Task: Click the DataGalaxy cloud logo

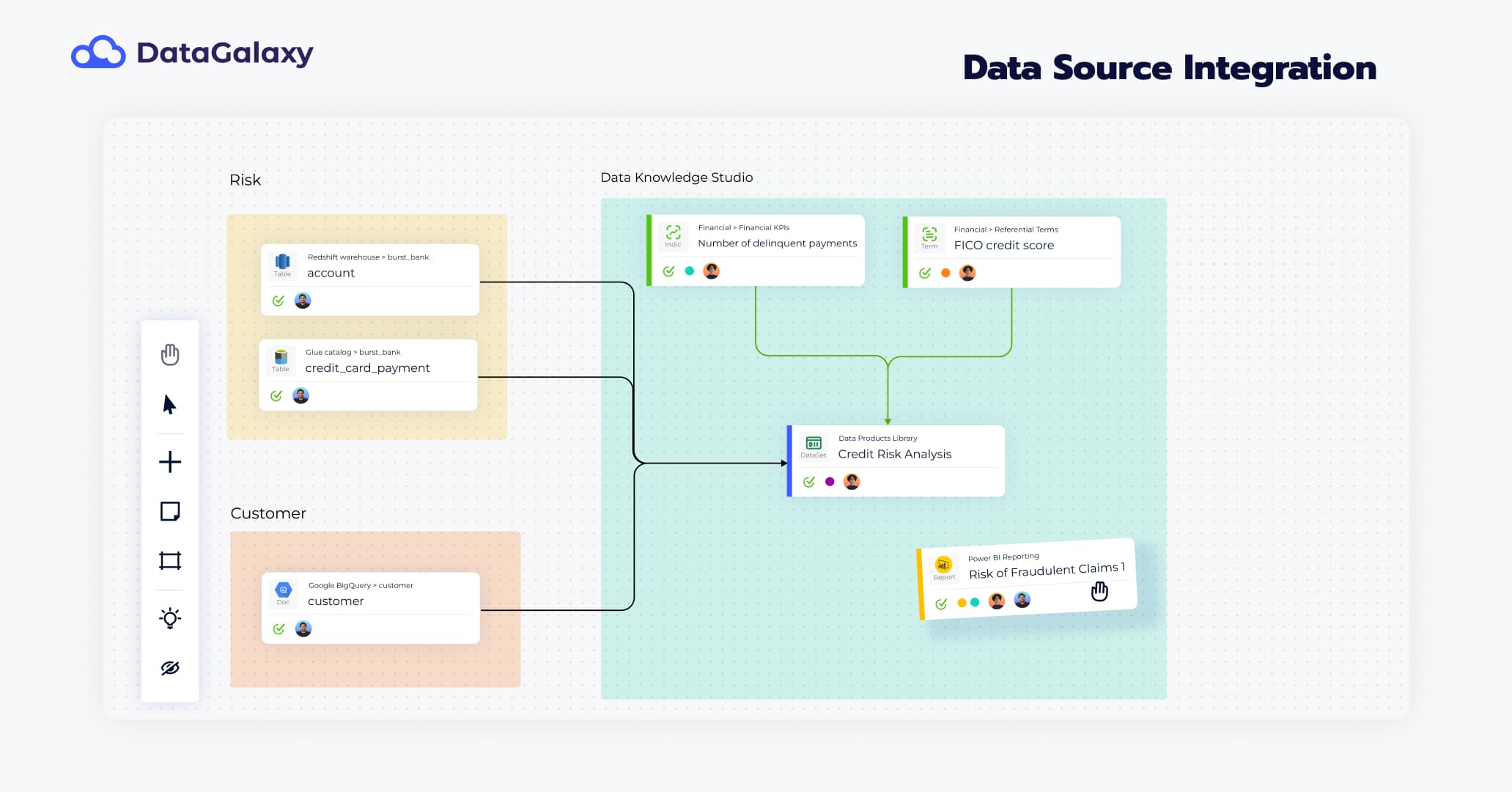Action: point(98,53)
